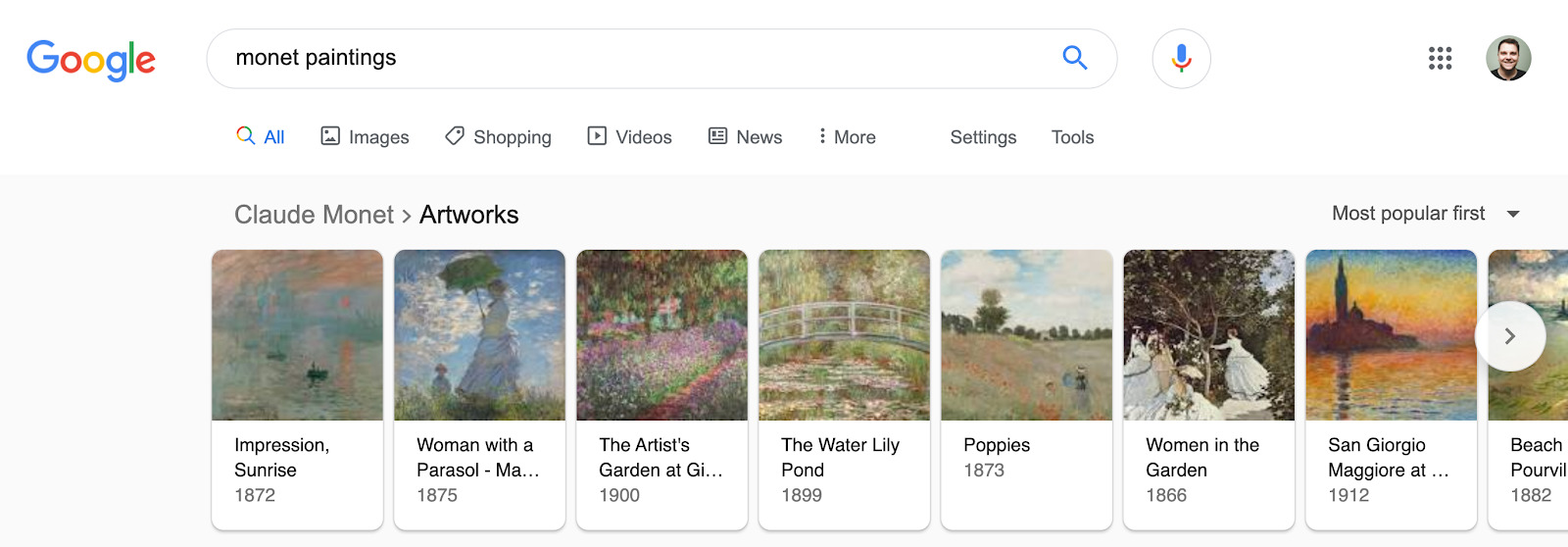The height and width of the screenshot is (547, 1568).
Task: Activate voice search microphone
Action: 1181,59
